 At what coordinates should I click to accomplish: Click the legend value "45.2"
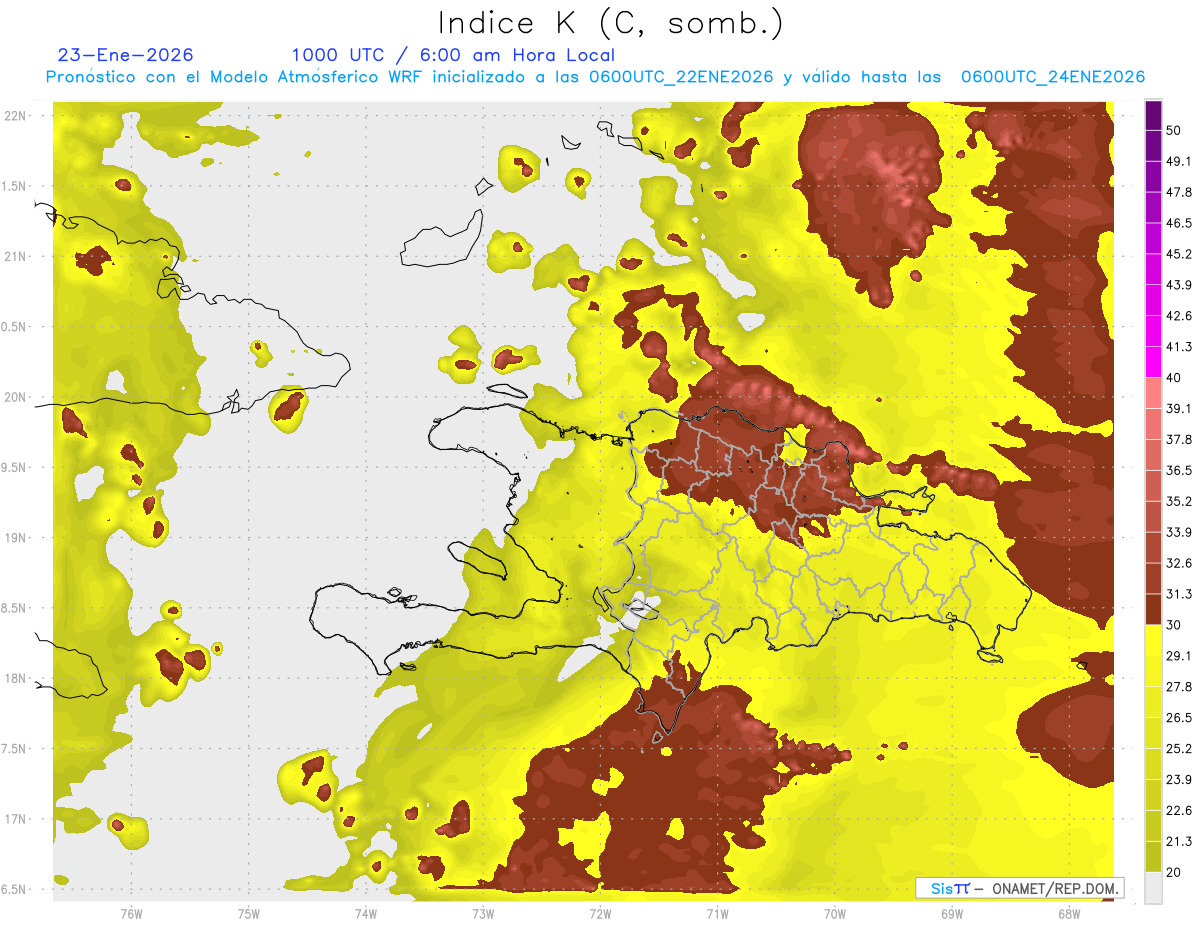[1179, 254]
